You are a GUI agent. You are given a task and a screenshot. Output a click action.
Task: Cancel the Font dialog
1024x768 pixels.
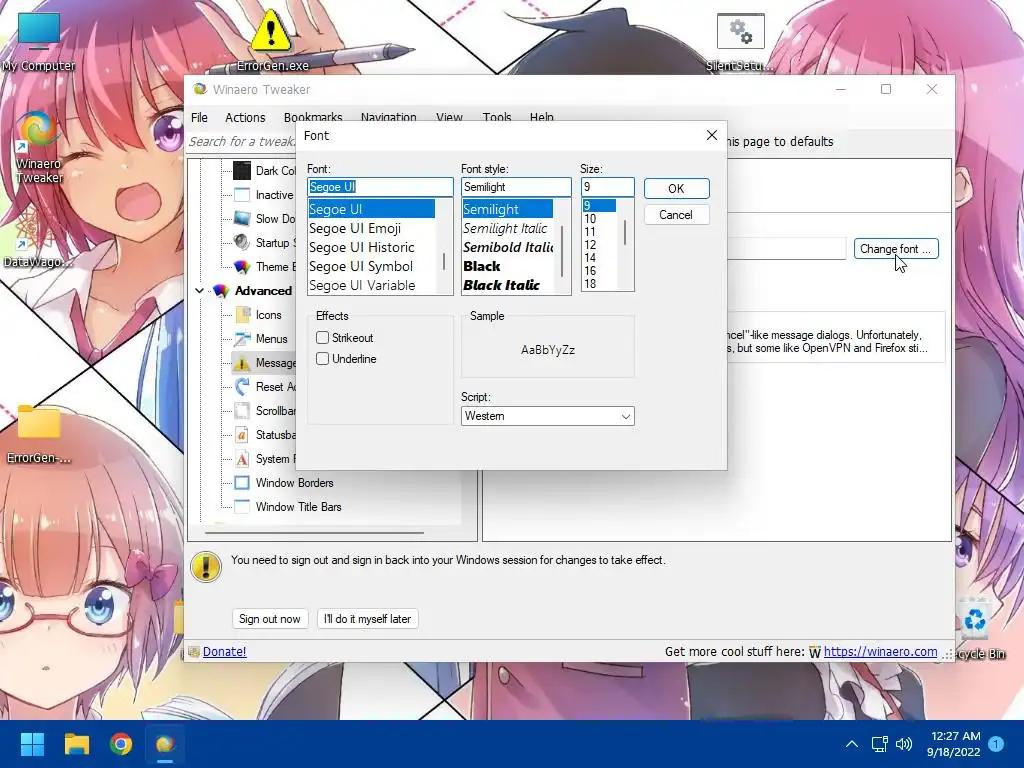click(676, 215)
